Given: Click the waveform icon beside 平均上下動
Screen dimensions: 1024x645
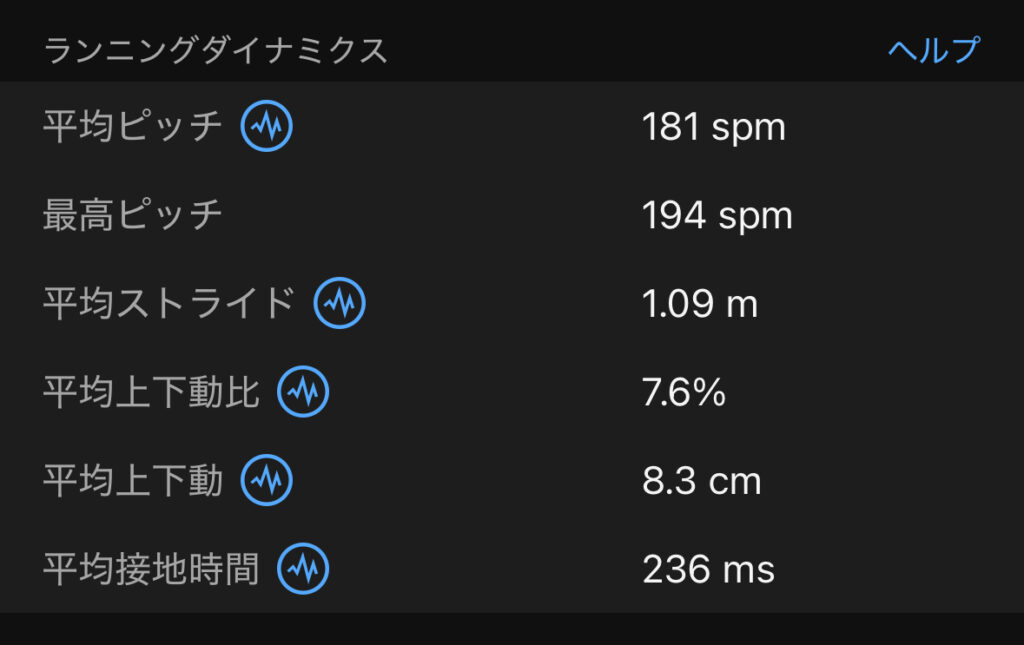Looking at the screenshot, I should pos(267,481).
